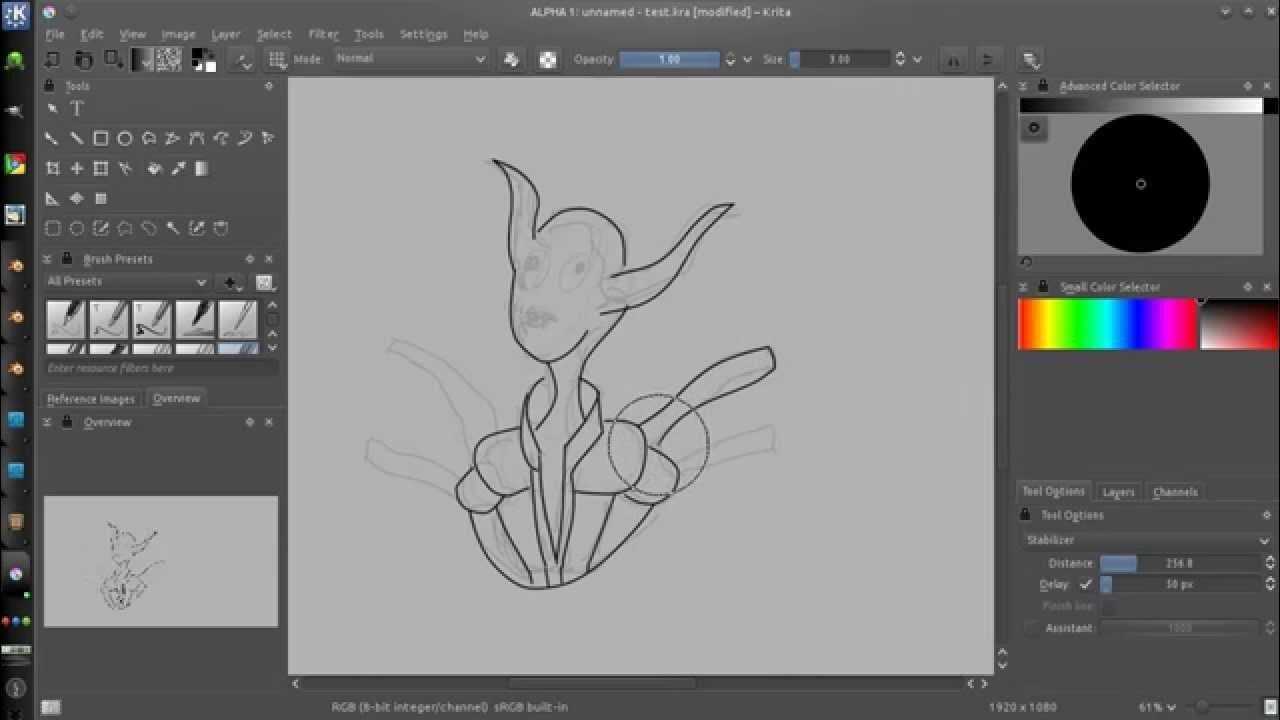Open the brush presets grid icon

(x=277, y=59)
